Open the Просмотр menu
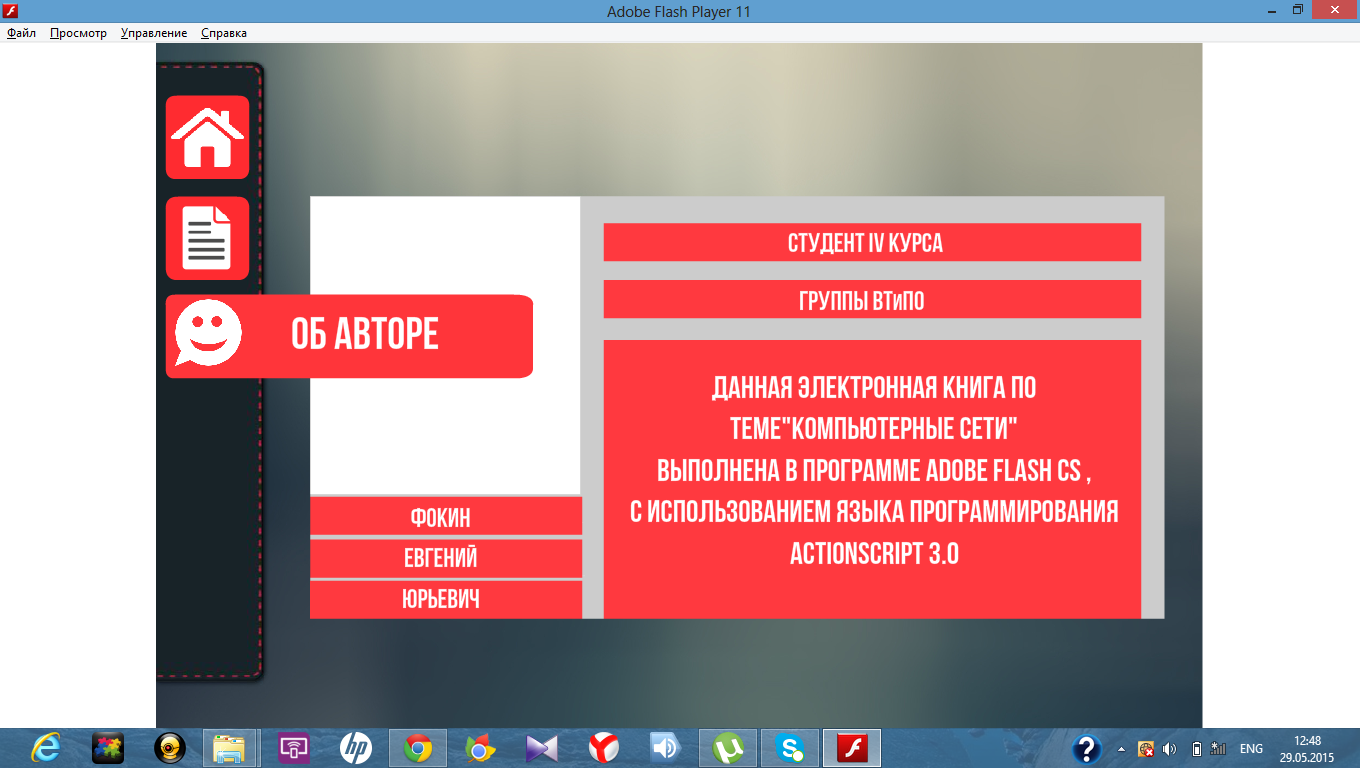This screenshot has height=768, width=1360. tap(78, 33)
